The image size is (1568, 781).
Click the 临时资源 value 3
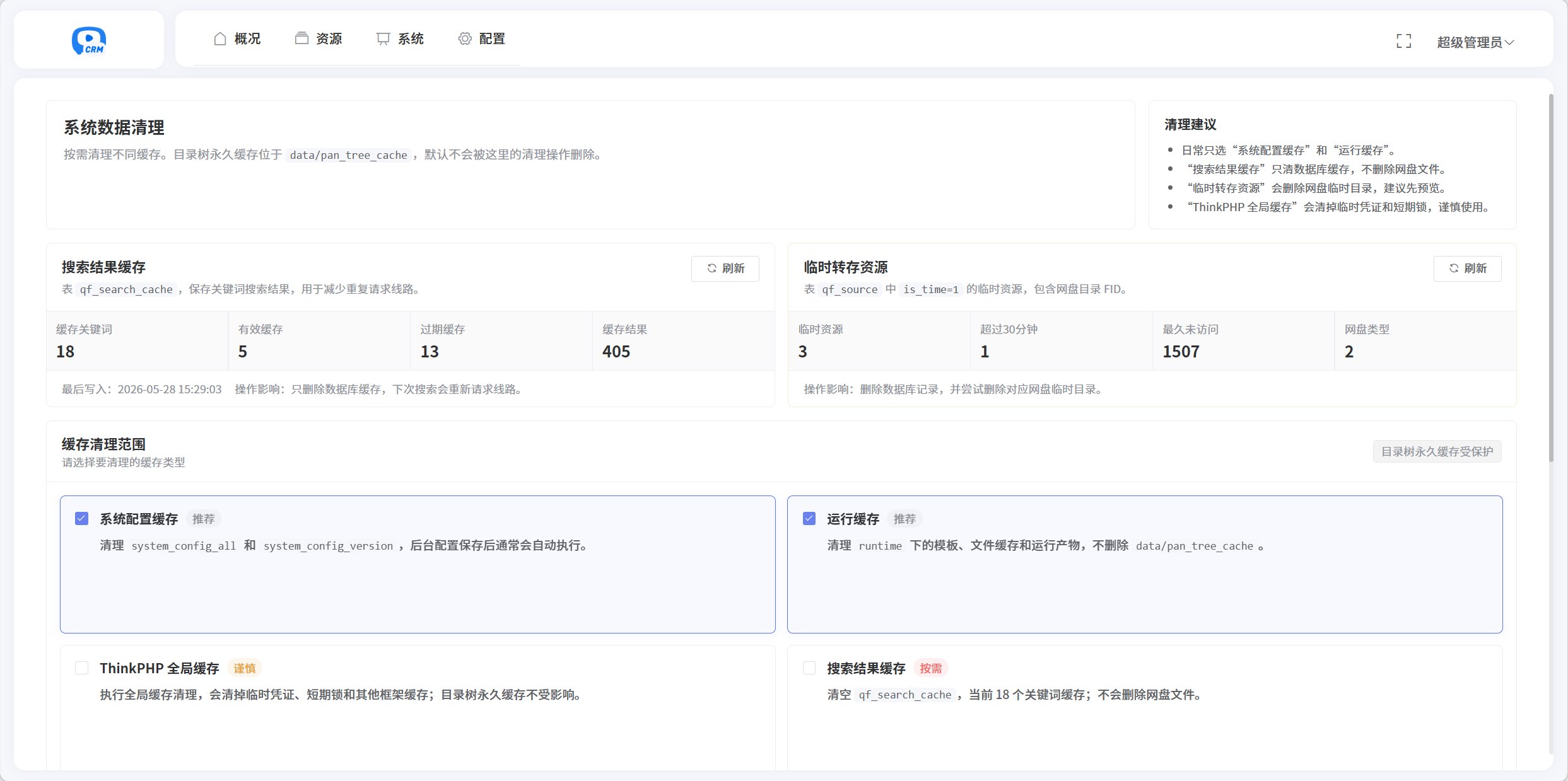802,352
